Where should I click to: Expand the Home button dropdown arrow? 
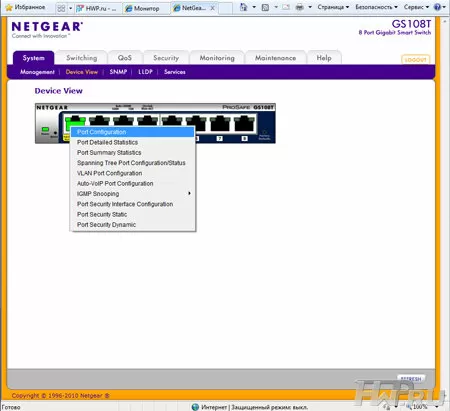pos(254,7)
